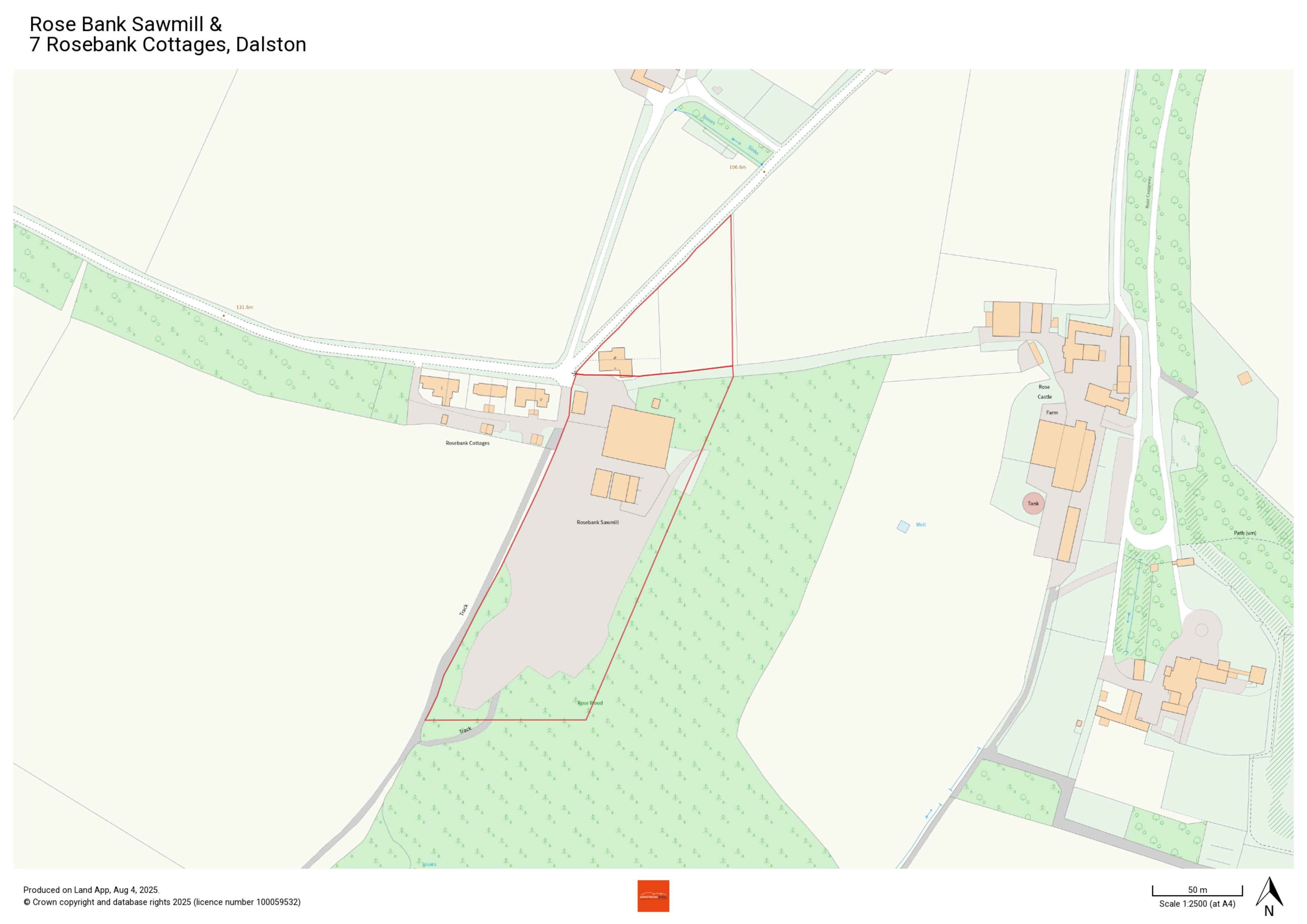This screenshot has height=924, width=1307.
Task: Click the Rose Castle Farm label
Action: [x=1046, y=399]
